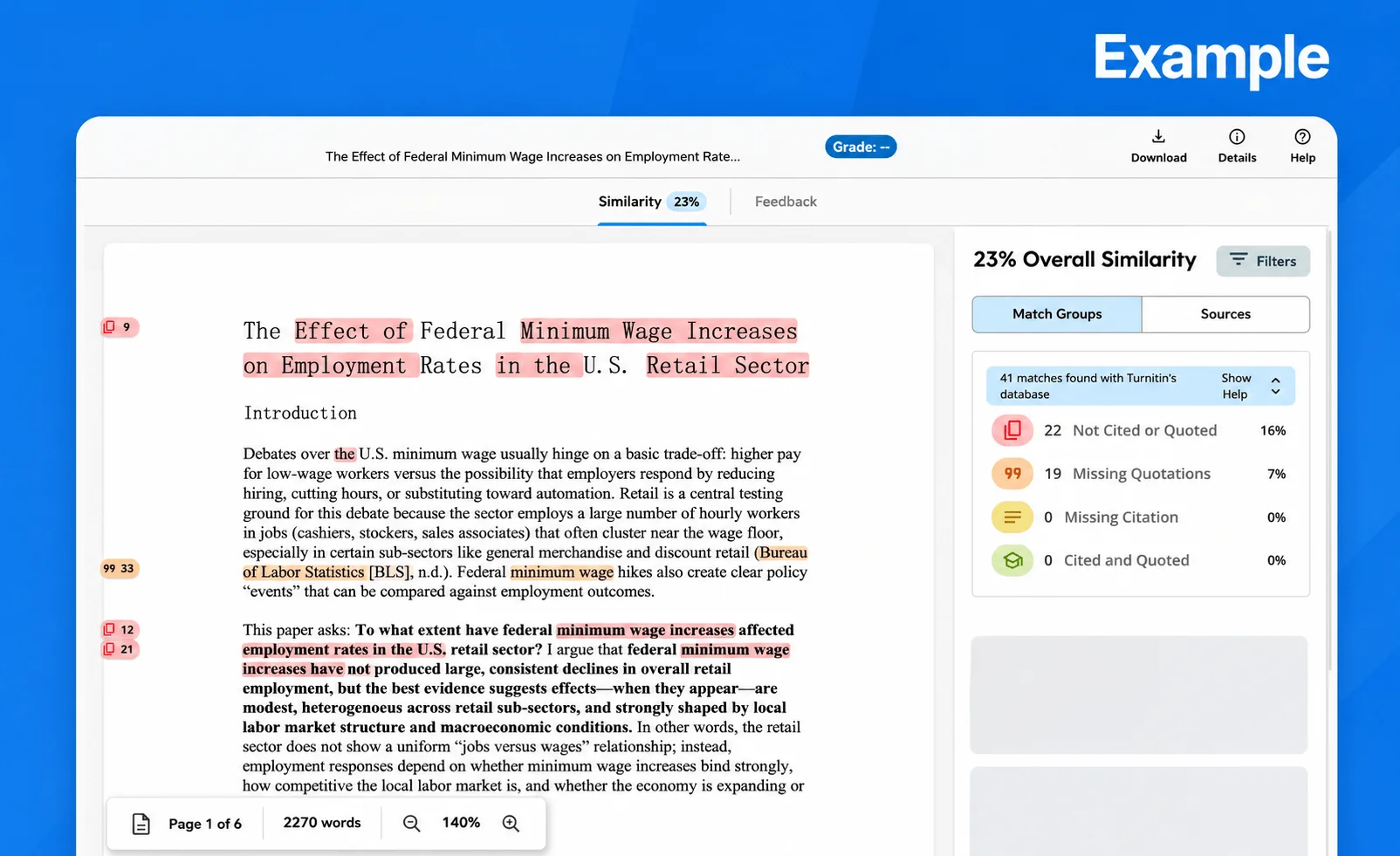Click the zoom in magnifier icon
This screenshot has width=1400, height=856.
tap(511, 823)
